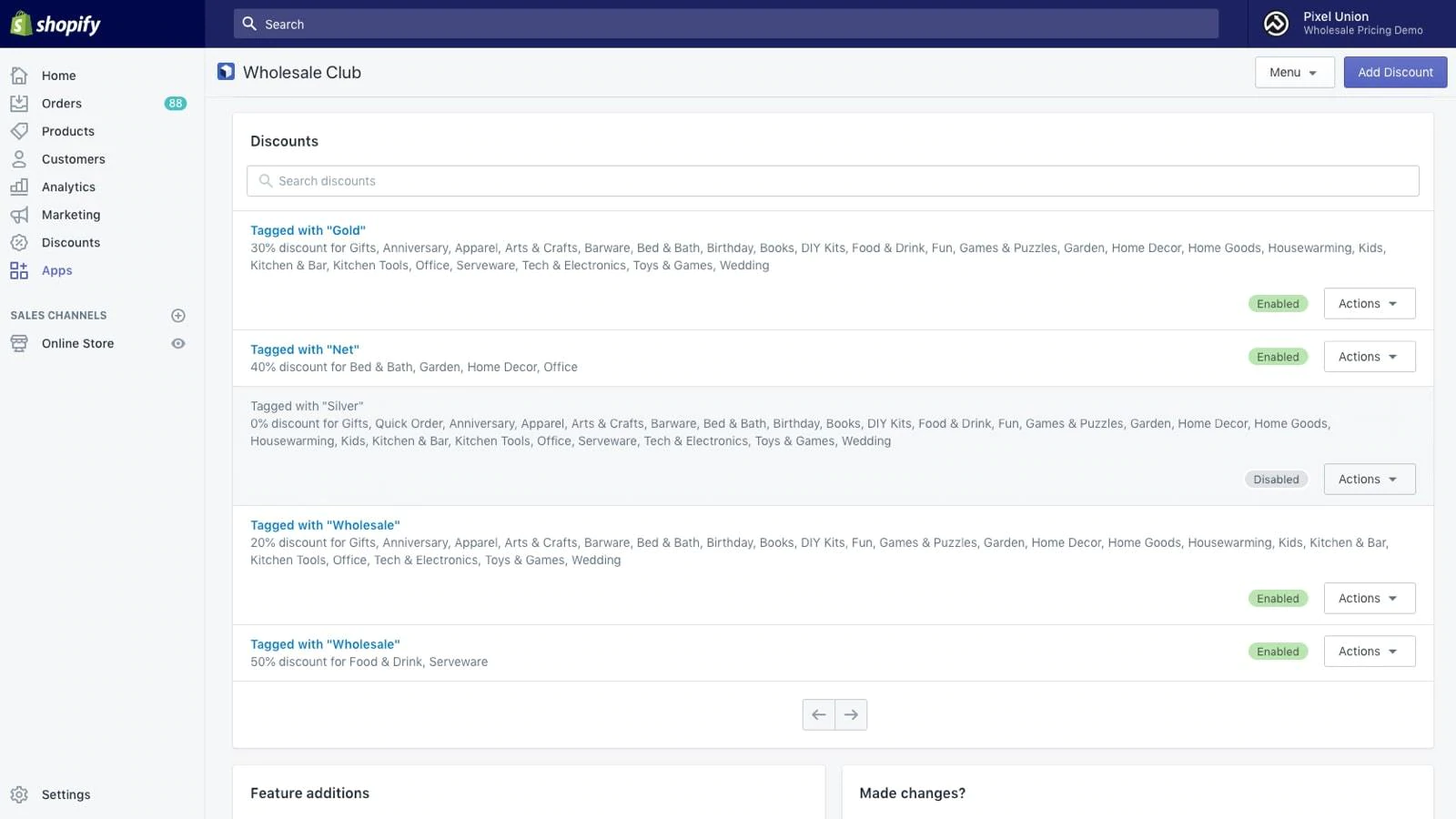Click the Made changes? heading
Viewport: 1456px width, 819px height.
[x=912, y=794]
